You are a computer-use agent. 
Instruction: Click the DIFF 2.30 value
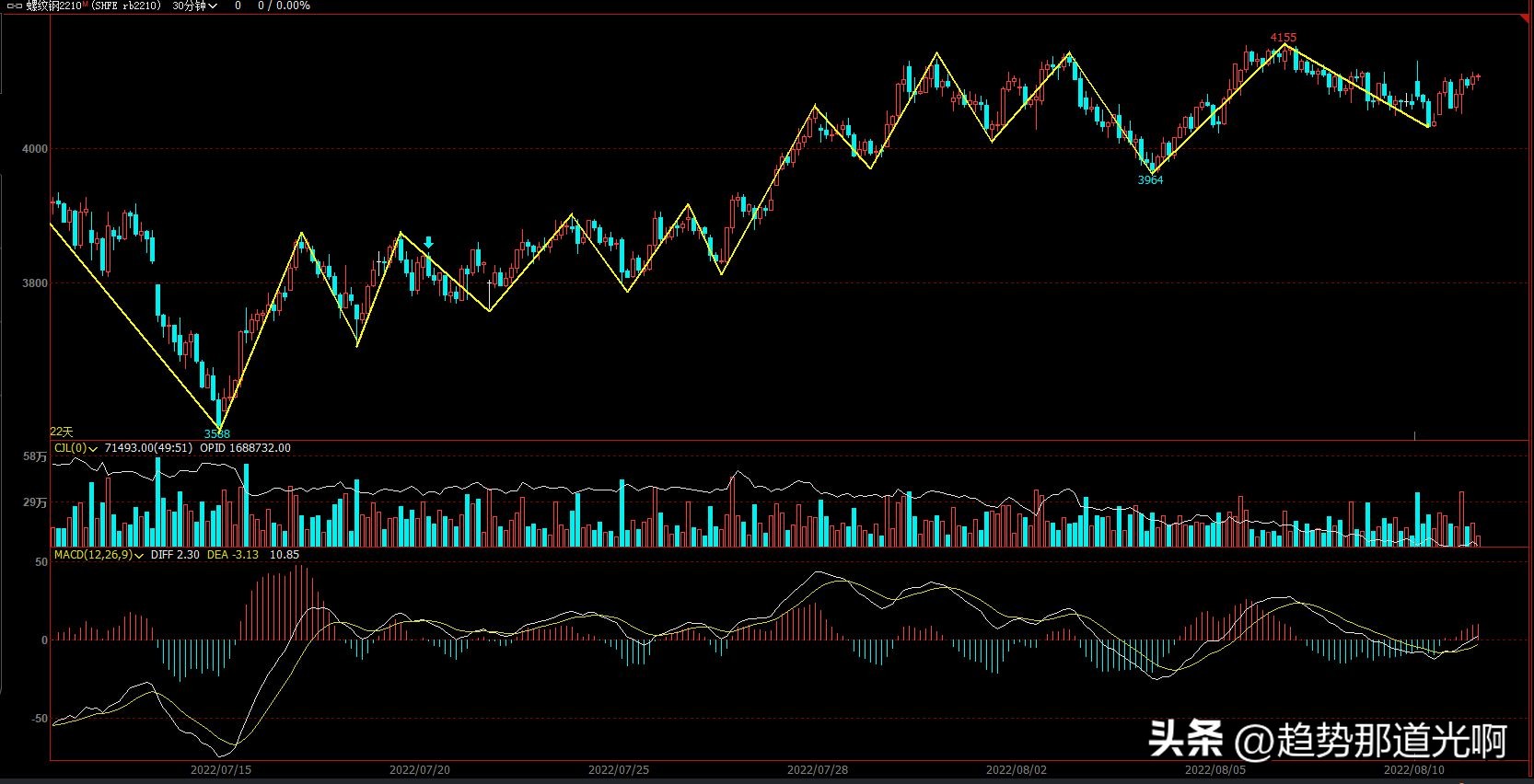tap(175, 555)
